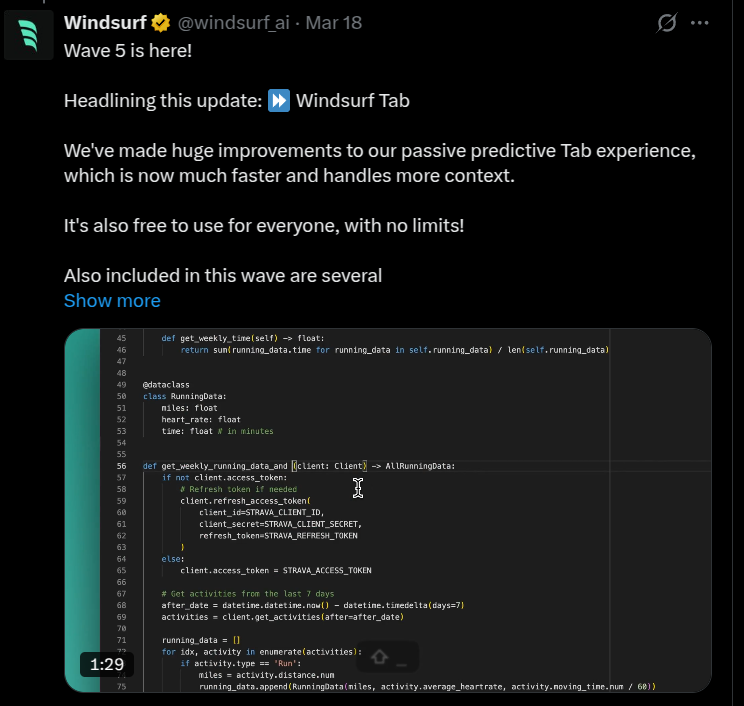Open the Mar 18 timestamp permalink
Viewport: 744px width, 706px height.
[x=334, y=23]
